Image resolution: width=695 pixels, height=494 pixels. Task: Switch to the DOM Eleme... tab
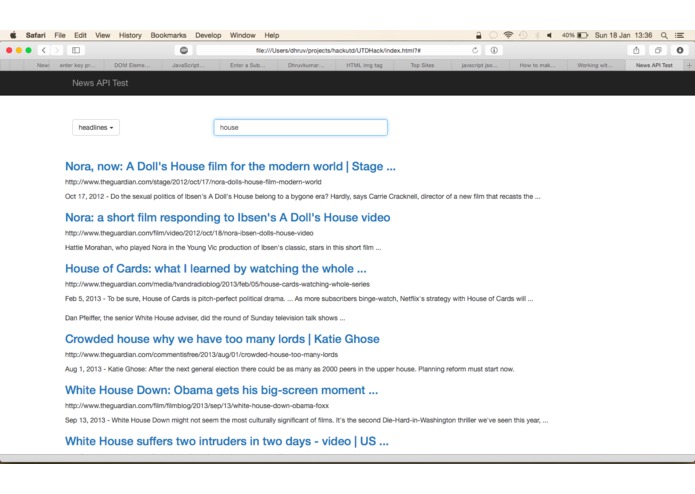coord(132,65)
